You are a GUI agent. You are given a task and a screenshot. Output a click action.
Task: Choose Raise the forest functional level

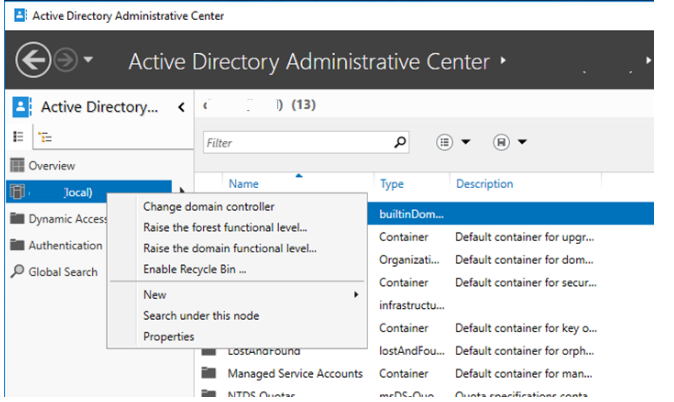pyautogui.click(x=225, y=227)
